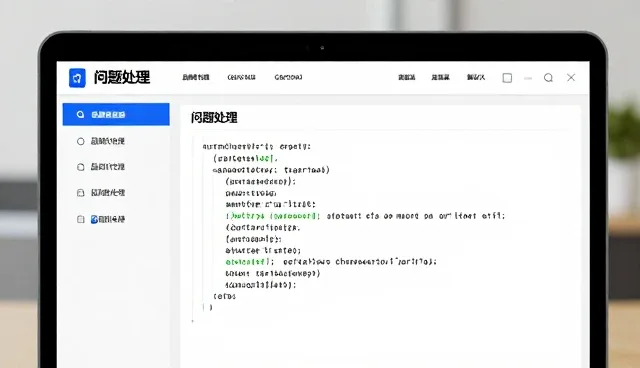Click the longest code line with green text
The width and height of the screenshot is (640, 368).
(365, 216)
